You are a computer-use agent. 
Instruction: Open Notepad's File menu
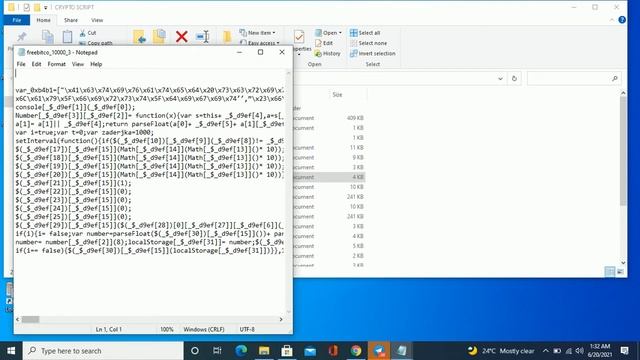pyautogui.click(x=21, y=64)
